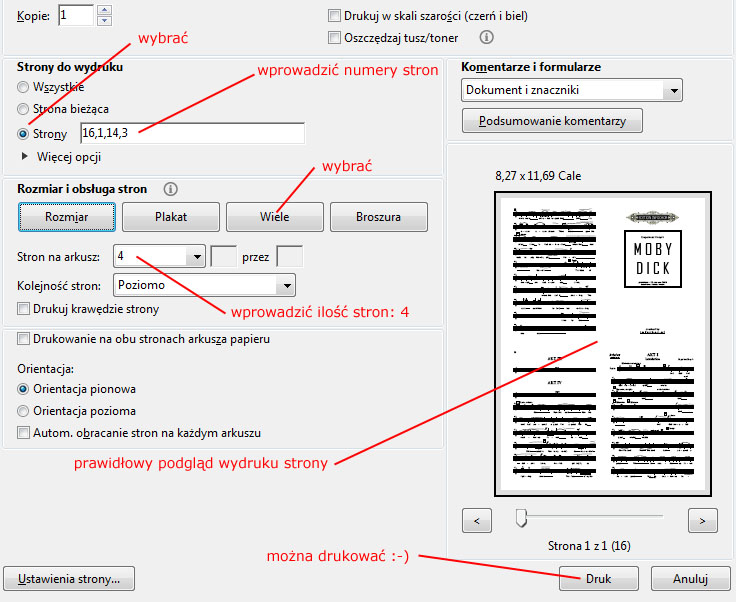Image resolution: width=736 pixels, height=602 pixels.
Task: Expand Więcej opcji section
Action: [25, 157]
